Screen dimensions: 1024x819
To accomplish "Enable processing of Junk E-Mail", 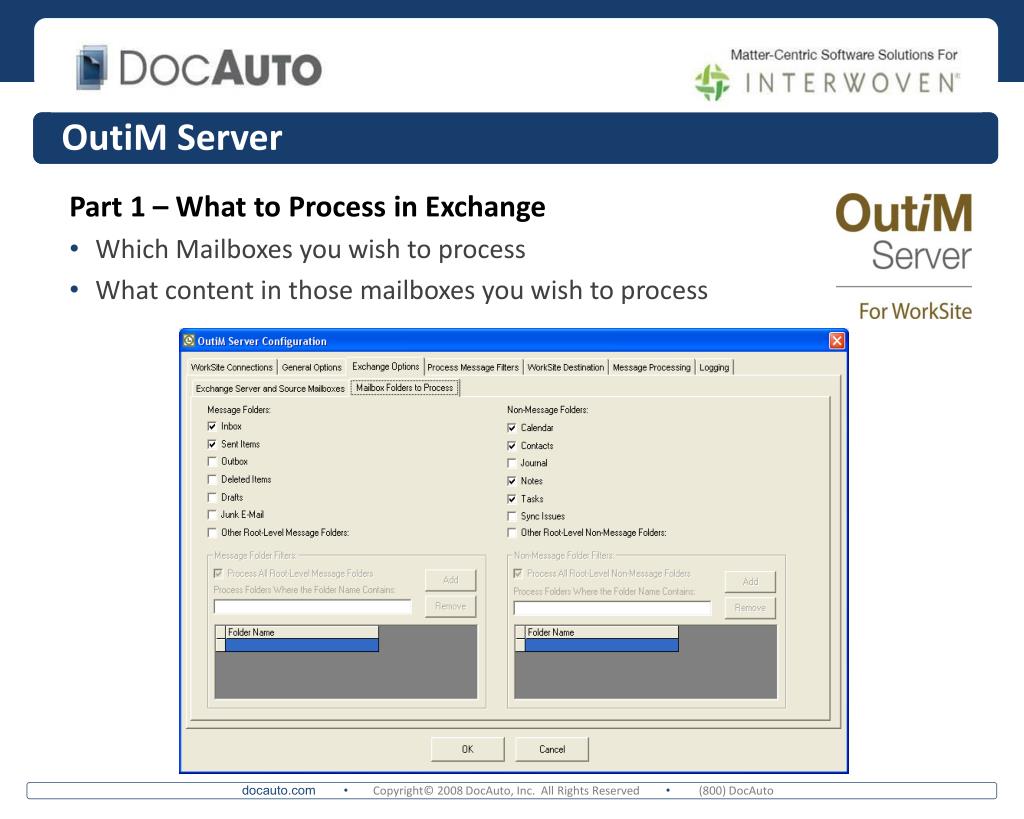I will coord(212,515).
